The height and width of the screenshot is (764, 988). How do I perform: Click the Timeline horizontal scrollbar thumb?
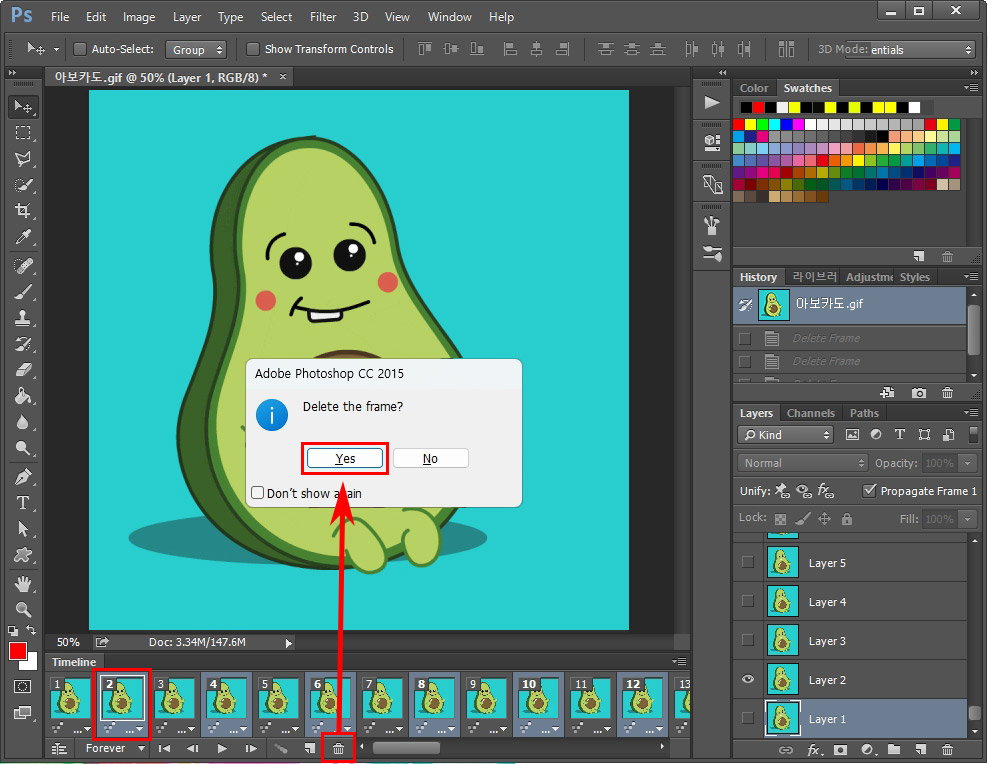406,748
